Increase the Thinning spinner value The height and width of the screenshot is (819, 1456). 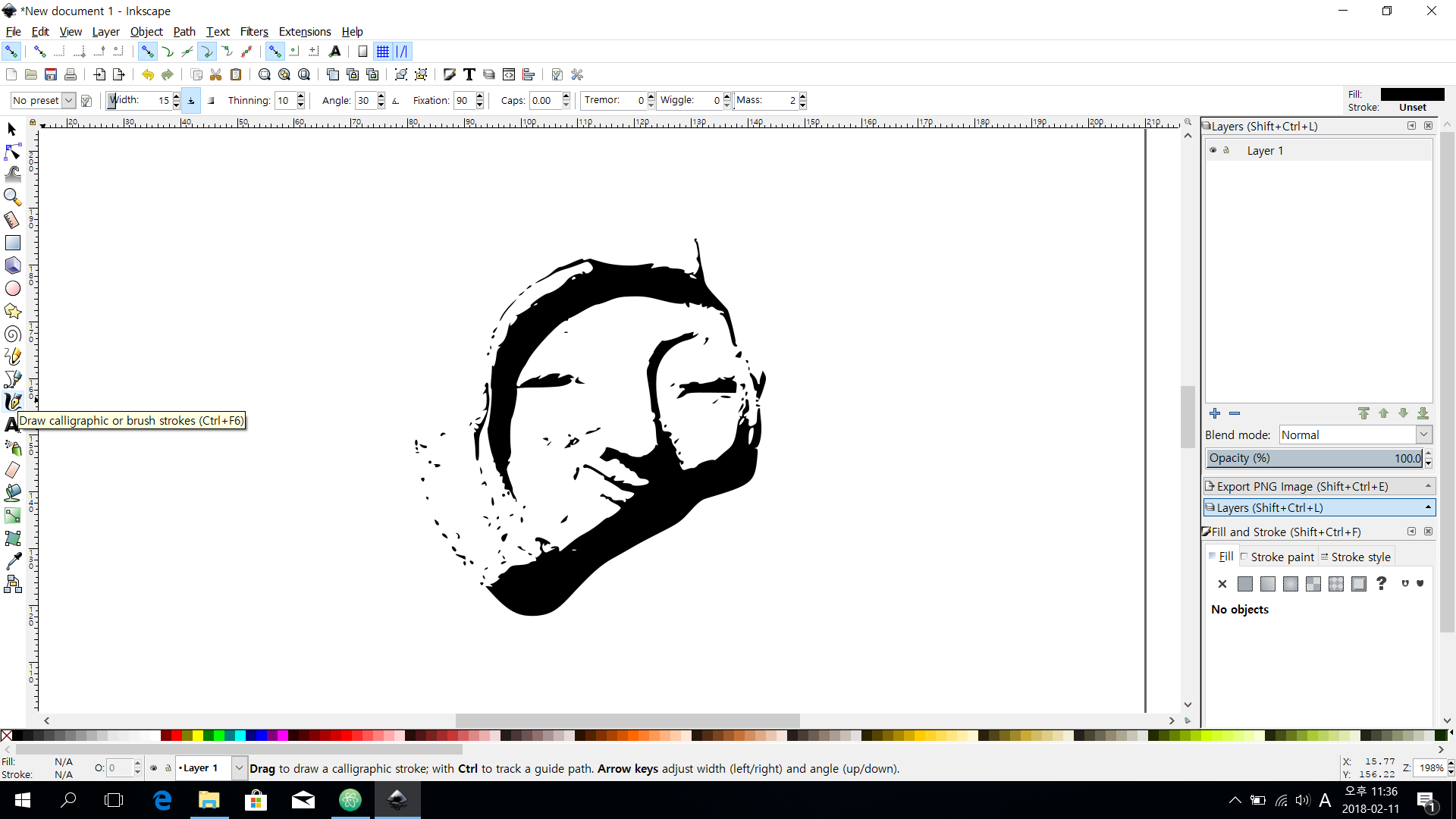coord(301,96)
